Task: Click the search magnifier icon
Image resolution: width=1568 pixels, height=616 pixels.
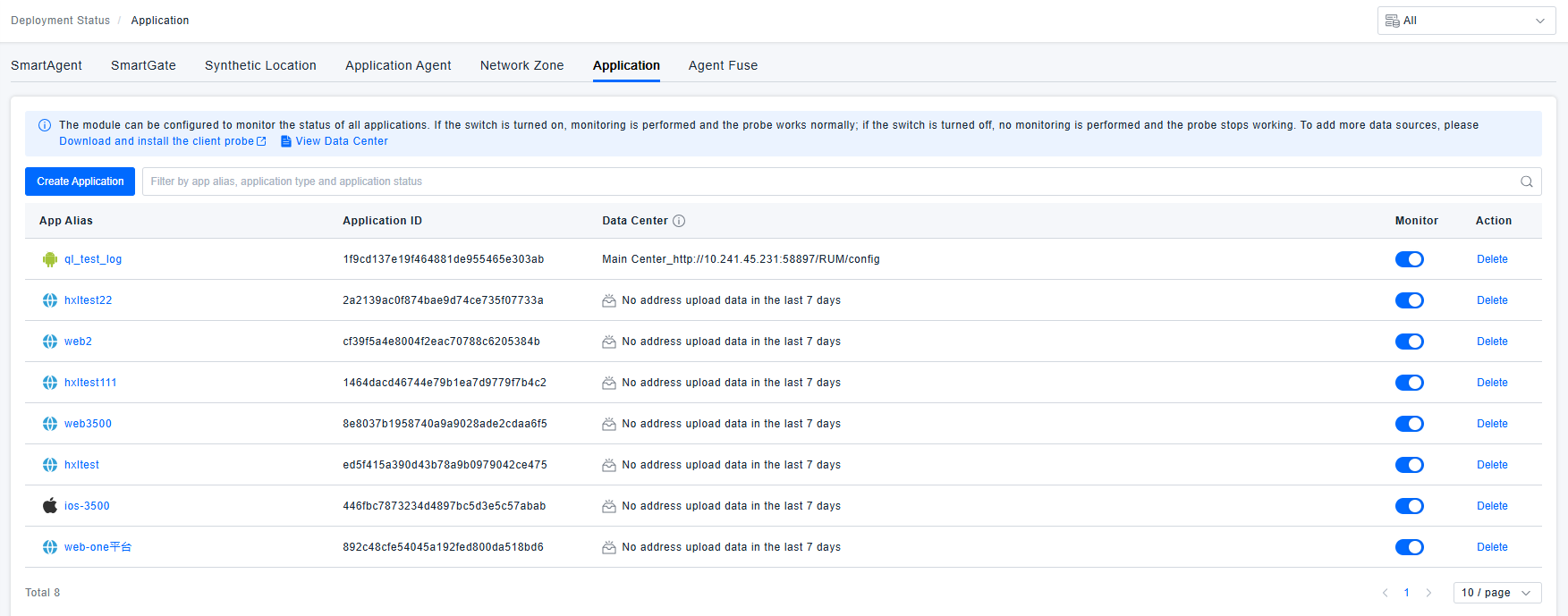Action: (1527, 181)
